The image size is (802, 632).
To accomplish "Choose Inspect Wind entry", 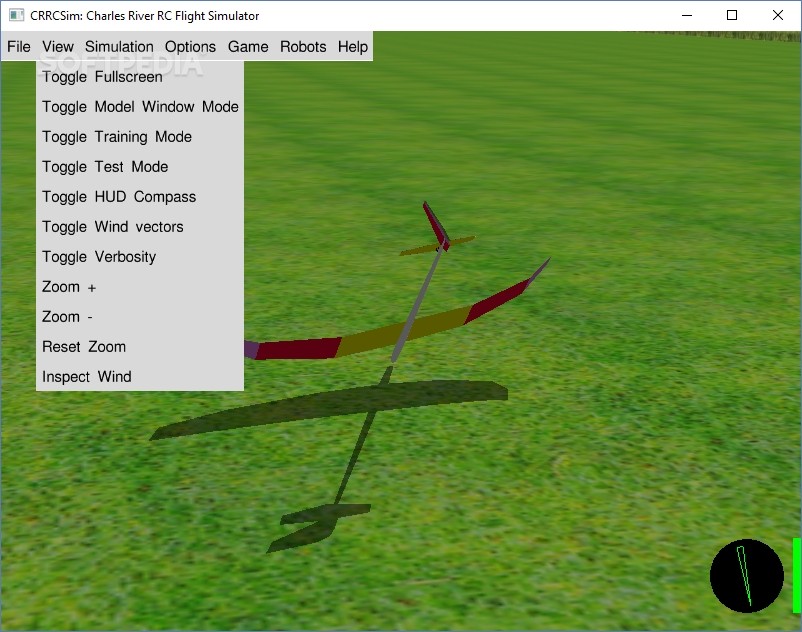I will point(140,377).
